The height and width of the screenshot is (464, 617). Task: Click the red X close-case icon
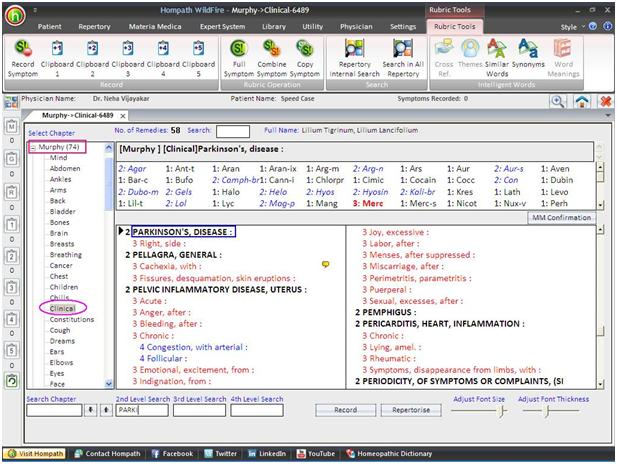point(606,102)
